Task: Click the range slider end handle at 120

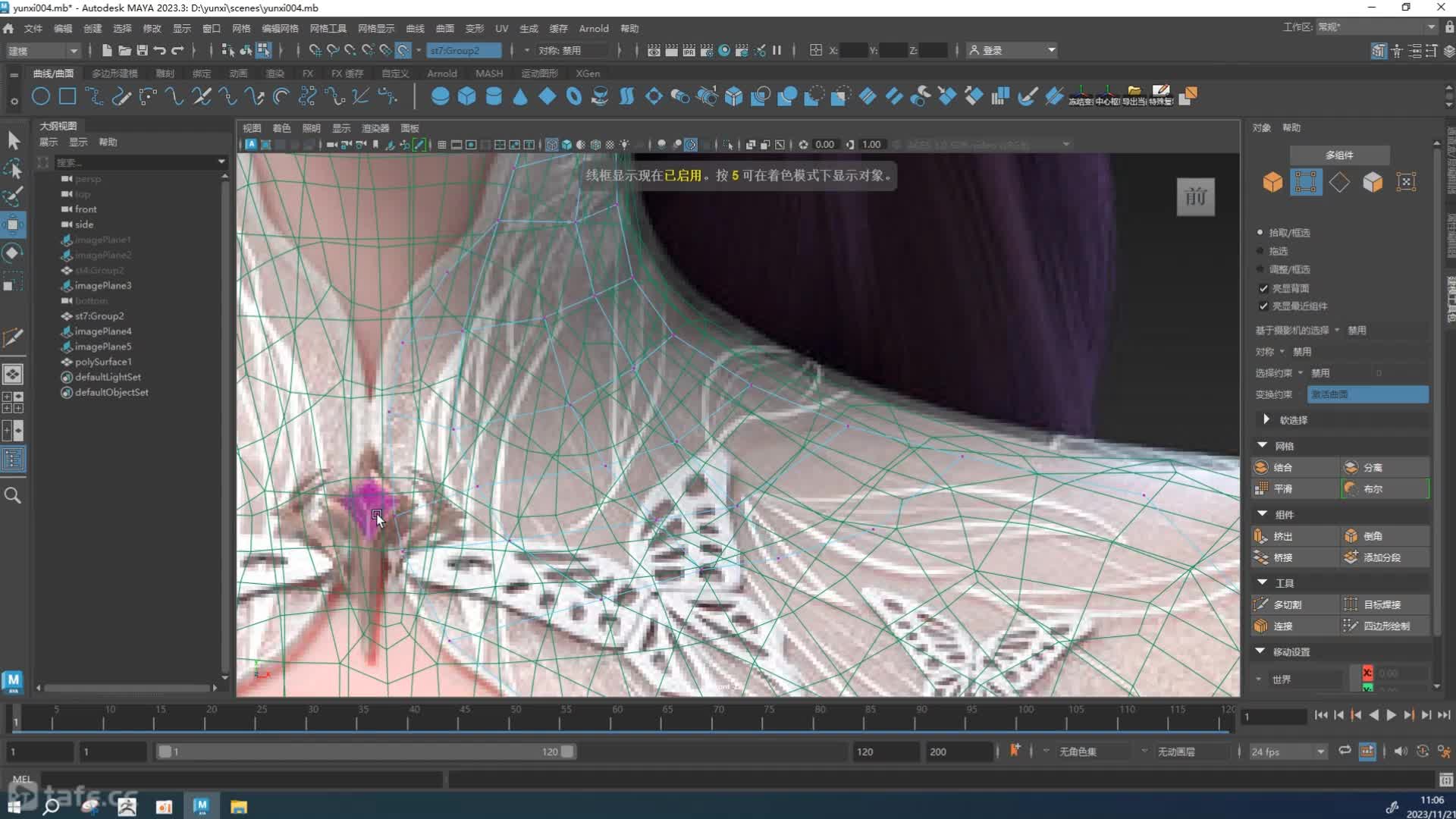Action: 567,752
